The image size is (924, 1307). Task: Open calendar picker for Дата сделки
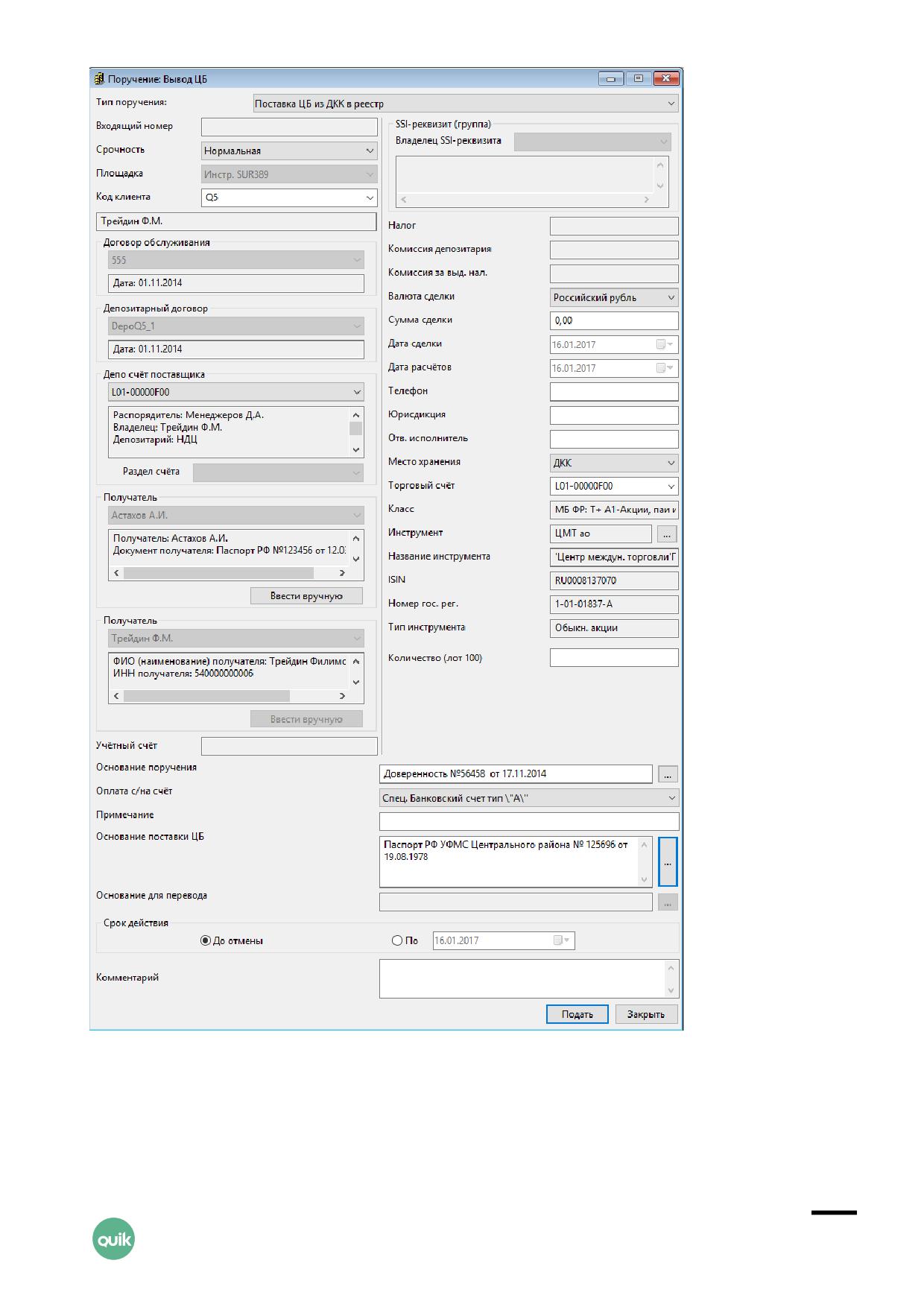pyautogui.click(x=665, y=344)
